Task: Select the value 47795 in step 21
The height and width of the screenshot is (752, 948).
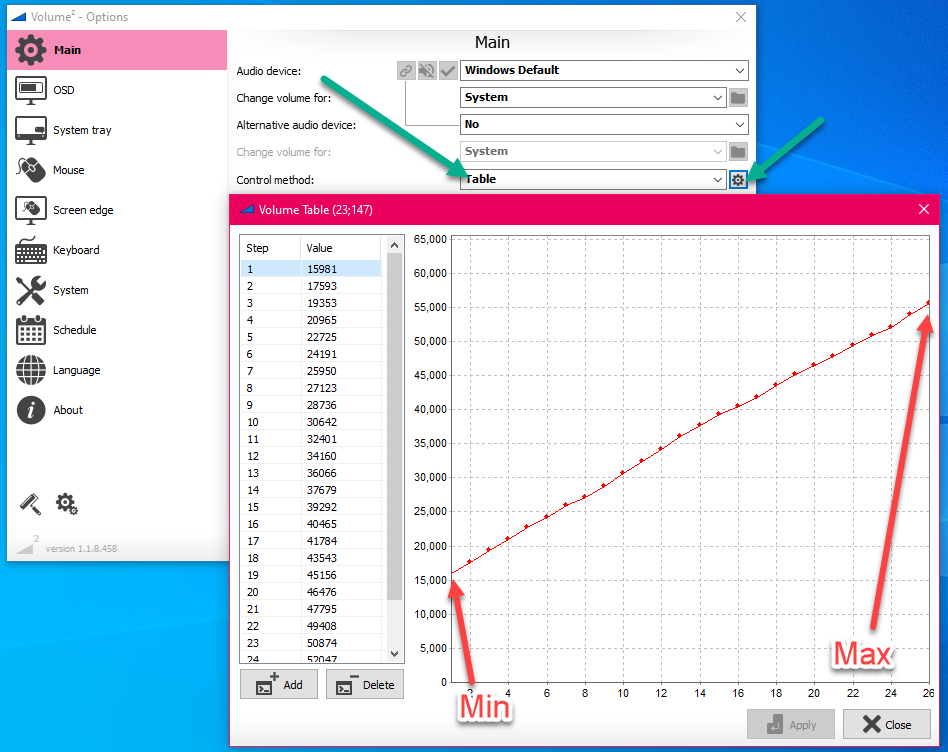Action: (x=322, y=609)
